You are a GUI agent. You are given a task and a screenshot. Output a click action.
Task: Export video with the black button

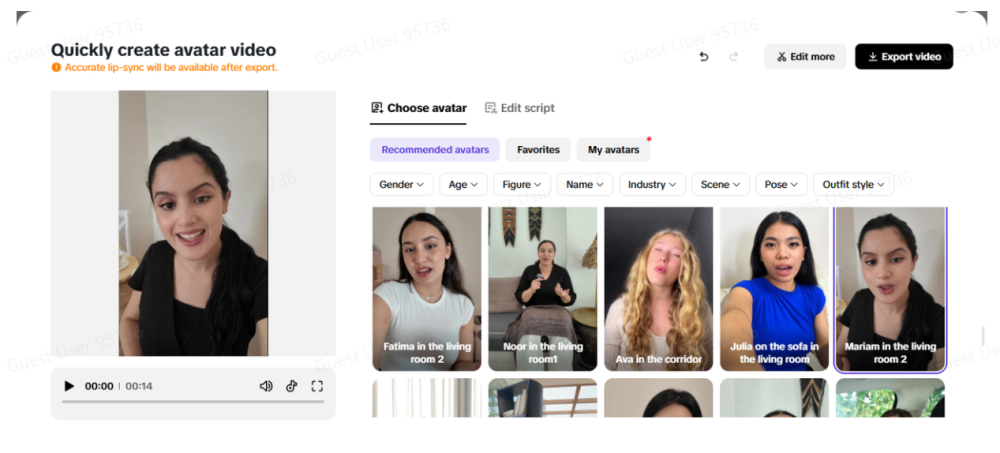tap(904, 57)
